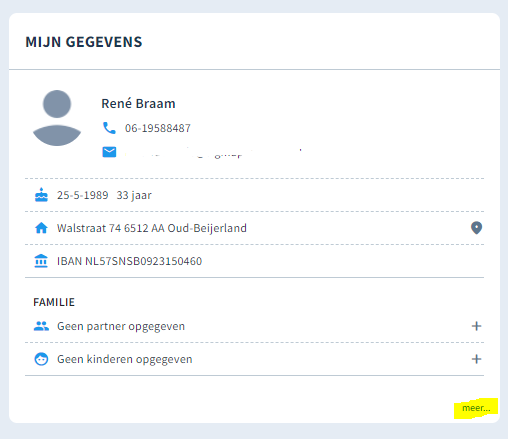
Task: Click Geen kinderen opgegeven row
Action: 254,359
